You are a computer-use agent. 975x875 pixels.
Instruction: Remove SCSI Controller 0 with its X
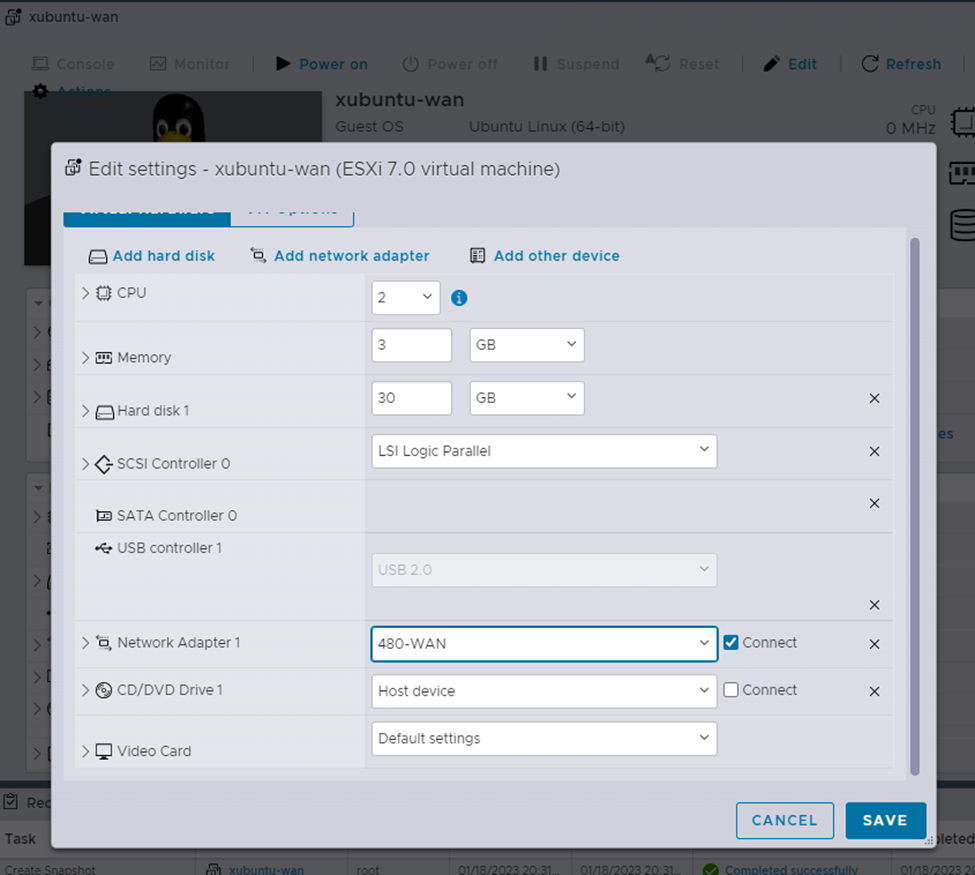coord(874,451)
